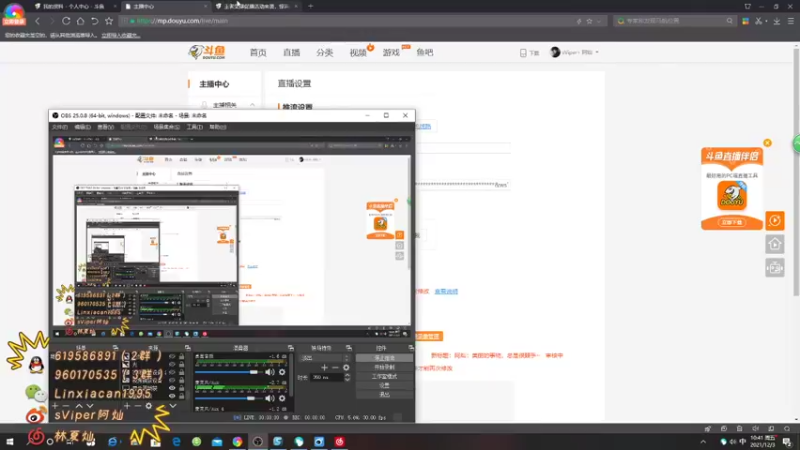Remove selected scene with minus icon
Image resolution: width=800 pixels, height=450 pixels.
(66, 406)
